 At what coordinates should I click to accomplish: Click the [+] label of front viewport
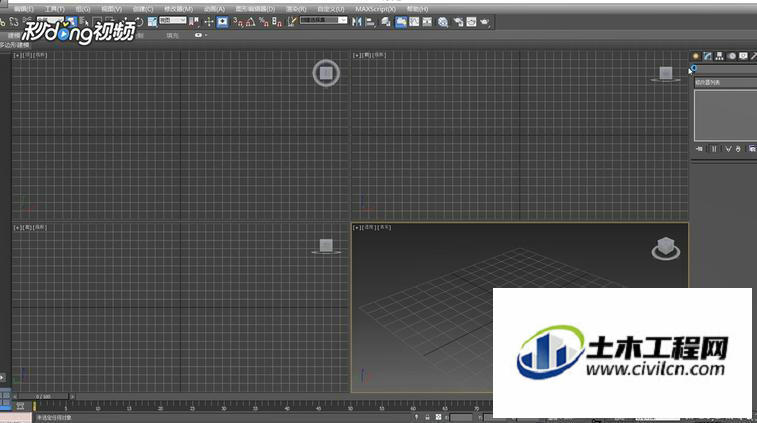pos(357,56)
